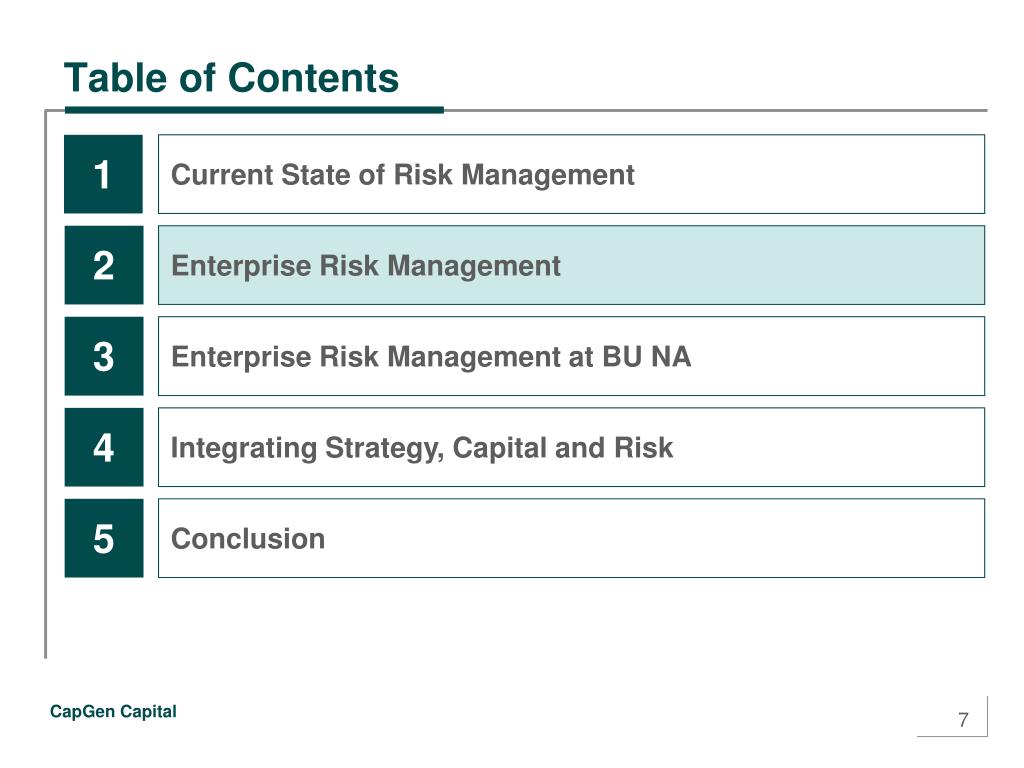Click the page number 7

(963, 720)
